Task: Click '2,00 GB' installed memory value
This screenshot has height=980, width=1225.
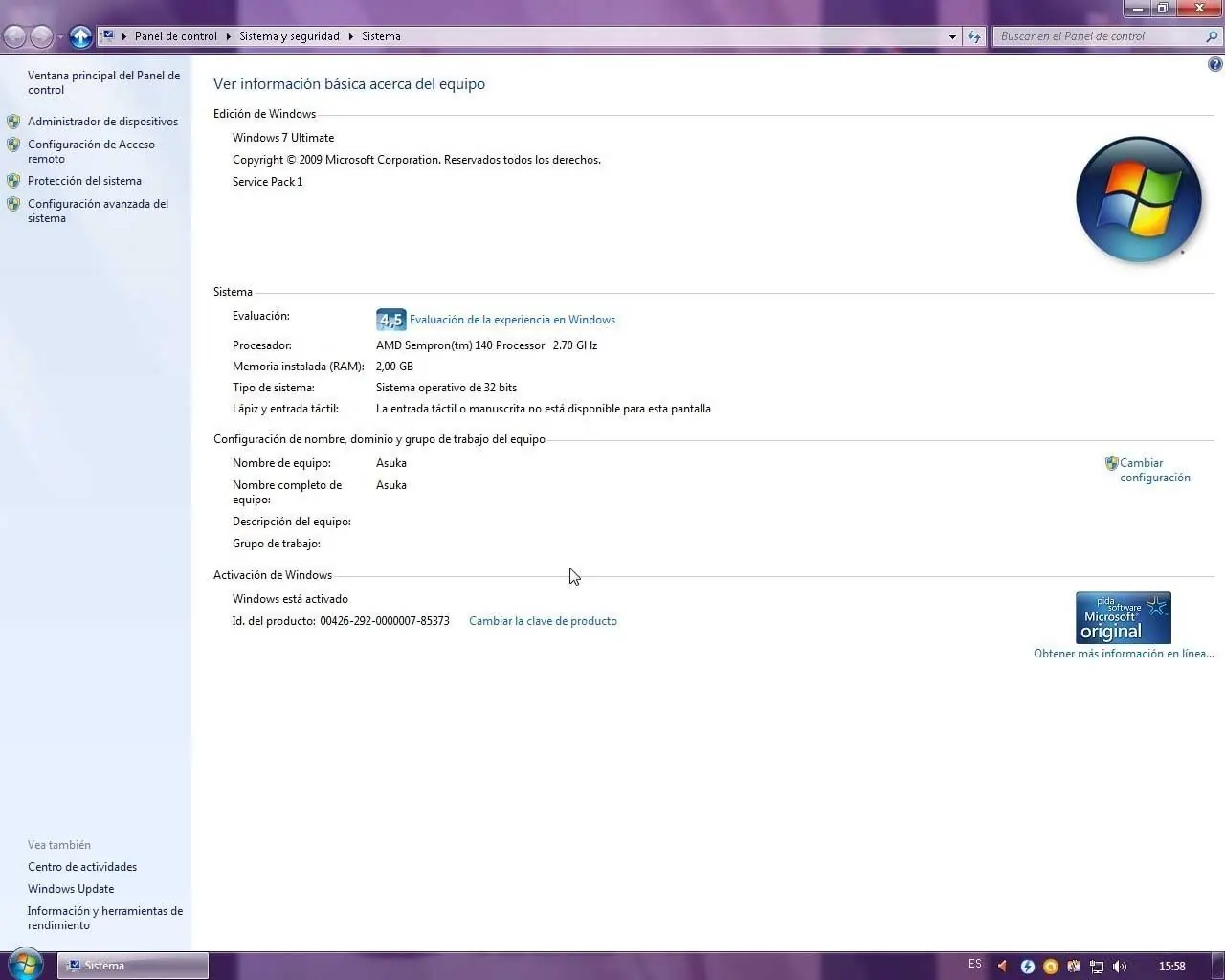Action: click(x=394, y=367)
